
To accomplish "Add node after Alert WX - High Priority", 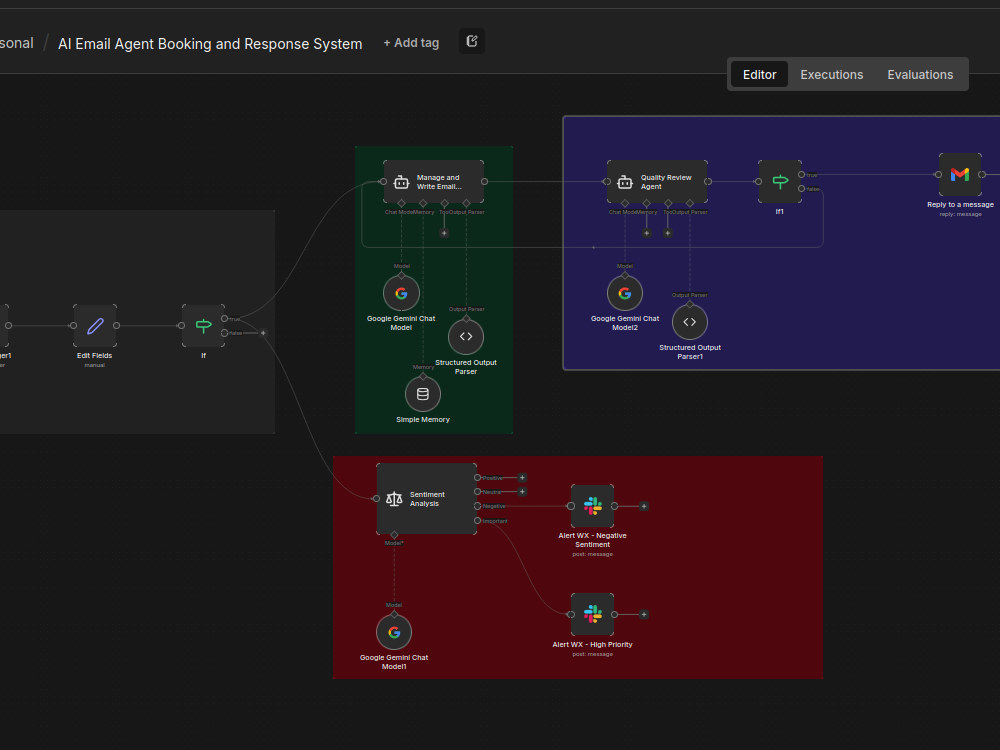I will pos(644,615).
